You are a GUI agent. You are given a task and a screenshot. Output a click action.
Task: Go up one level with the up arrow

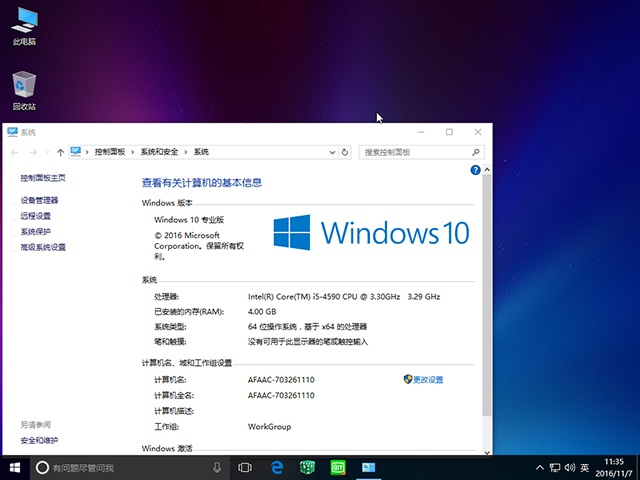[61, 152]
